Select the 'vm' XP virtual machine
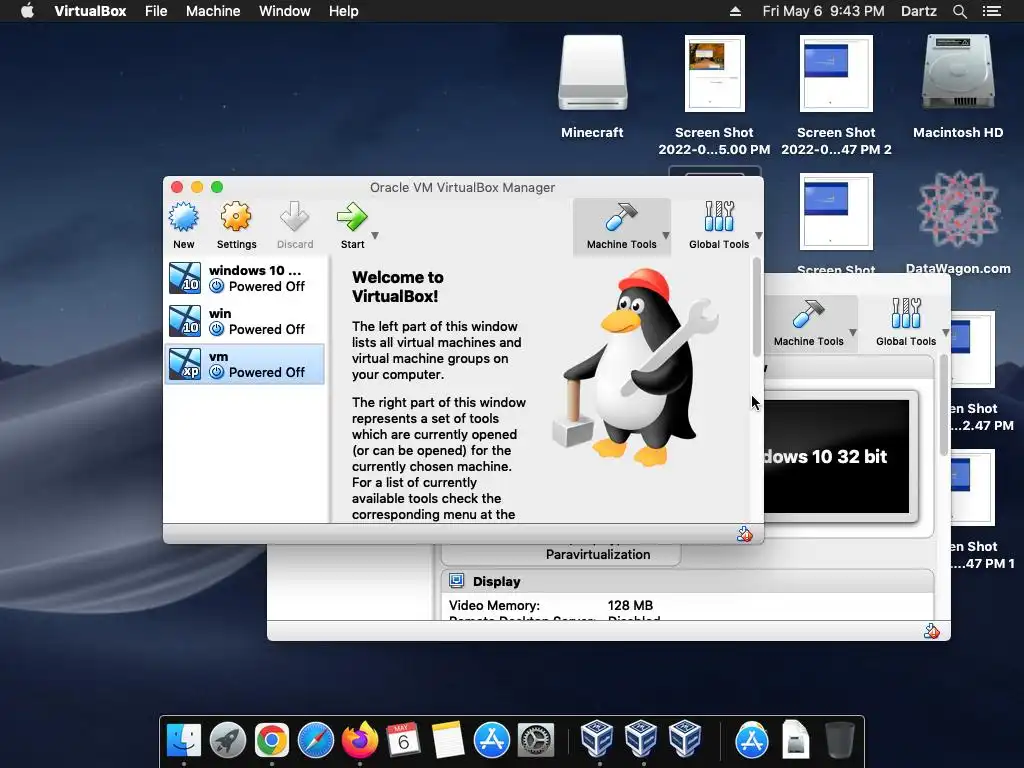This screenshot has width=1024, height=768. point(245,364)
